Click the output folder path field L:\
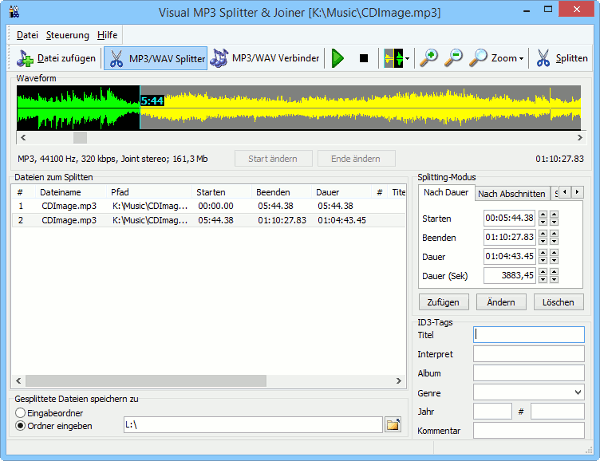 click(253, 425)
